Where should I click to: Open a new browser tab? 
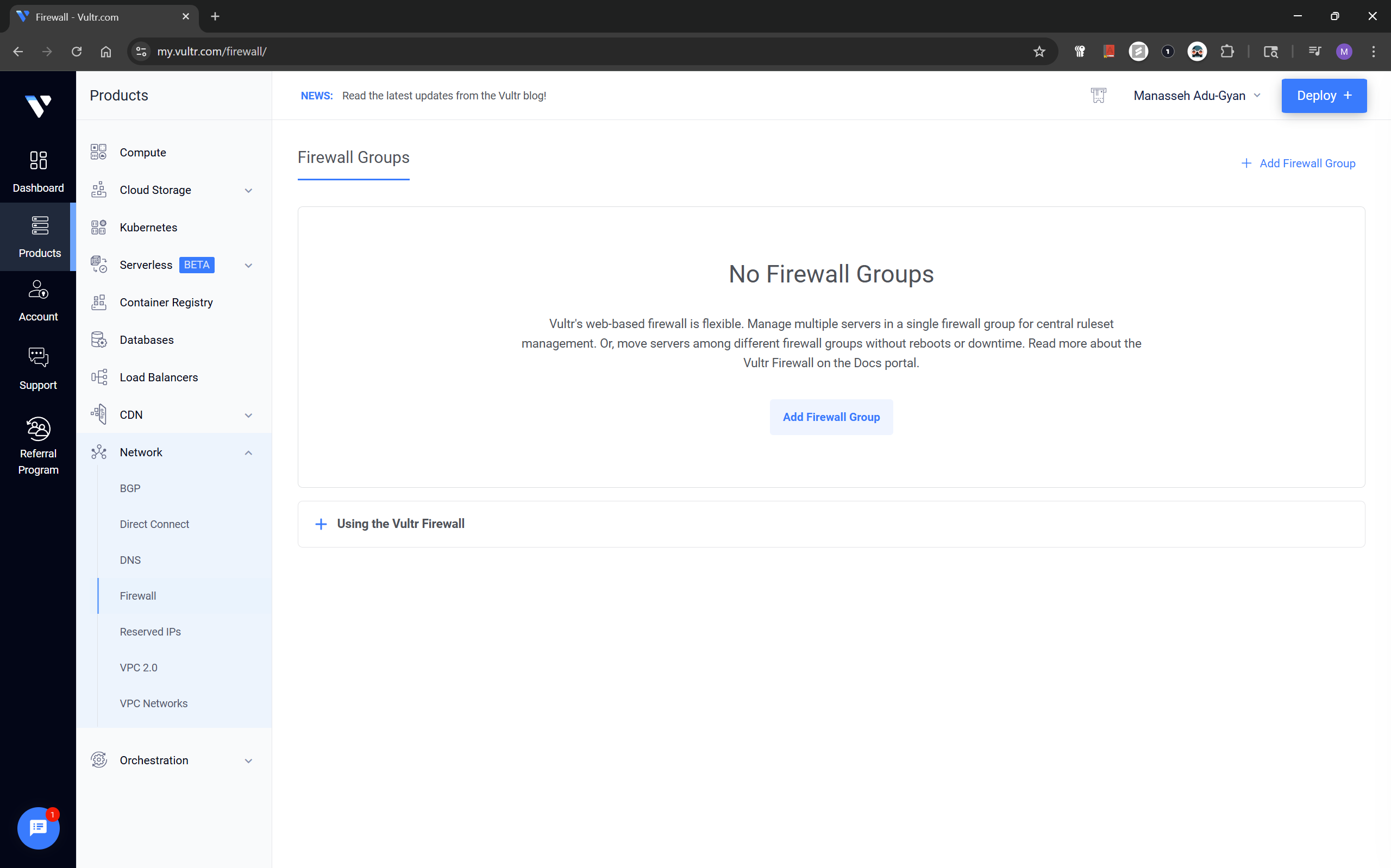pos(215,17)
